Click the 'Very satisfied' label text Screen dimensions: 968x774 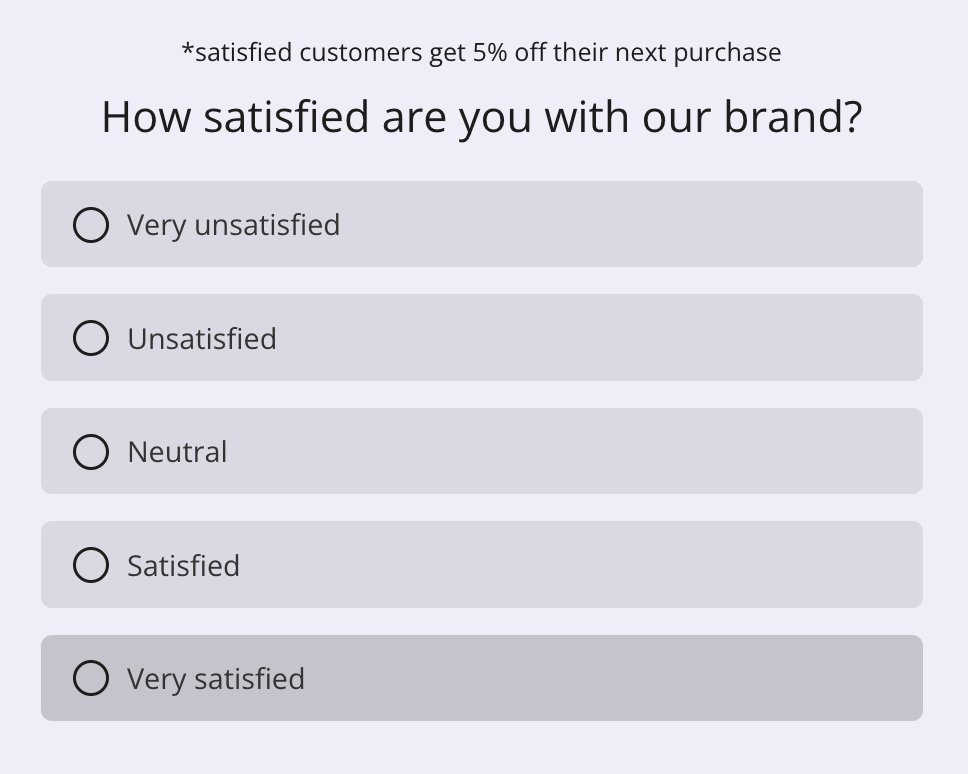point(216,679)
